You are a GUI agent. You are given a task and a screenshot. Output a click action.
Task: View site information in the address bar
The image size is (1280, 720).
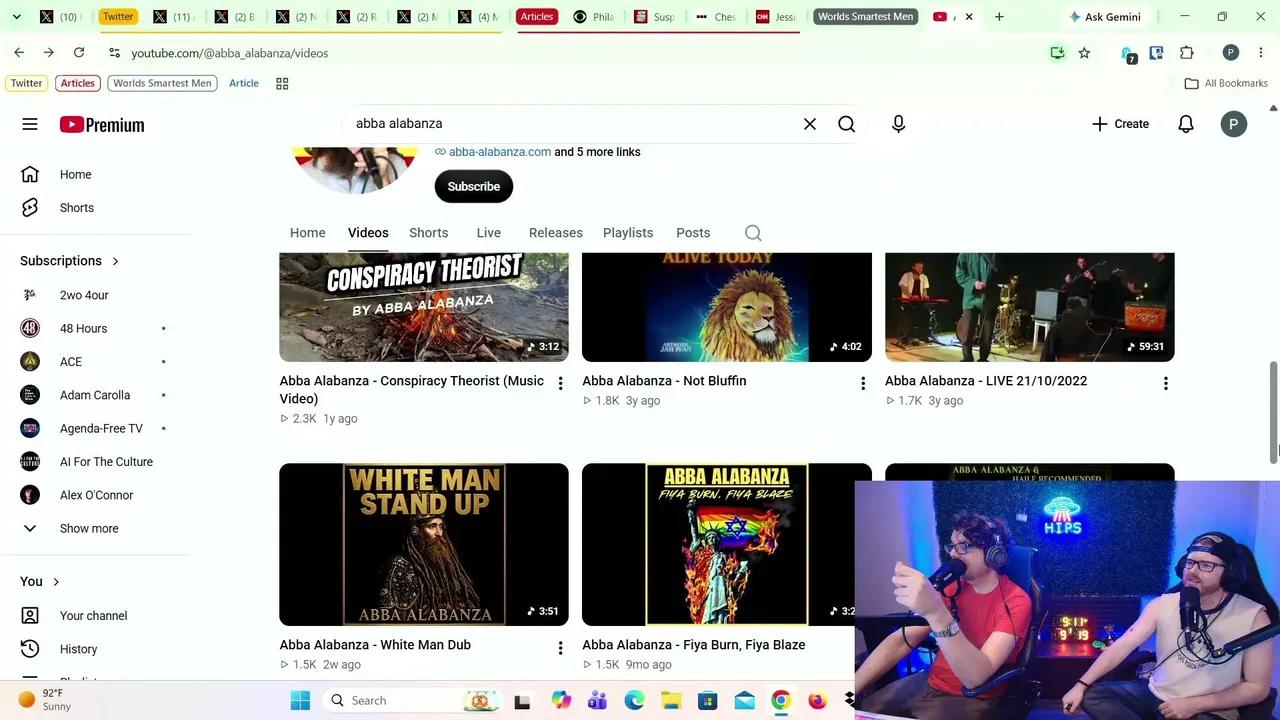coord(114,53)
